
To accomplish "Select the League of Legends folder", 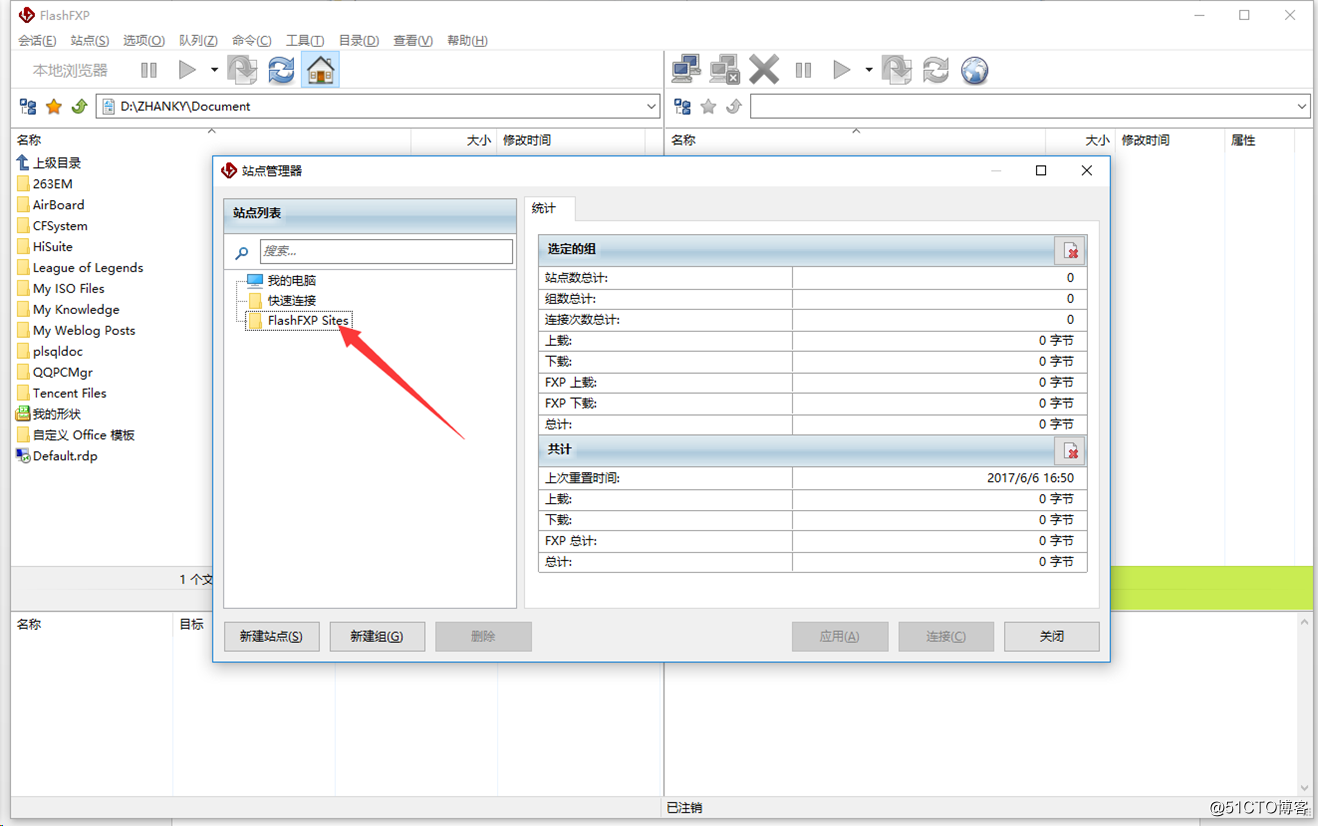I will coord(80,268).
